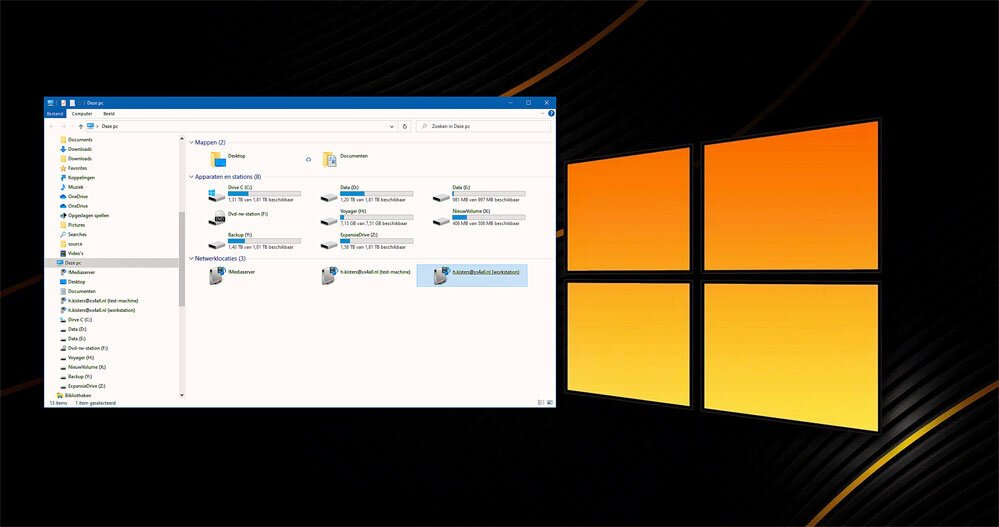Click the Zoeken in Deze pc search box
This screenshot has width=999, height=527.
[484, 126]
